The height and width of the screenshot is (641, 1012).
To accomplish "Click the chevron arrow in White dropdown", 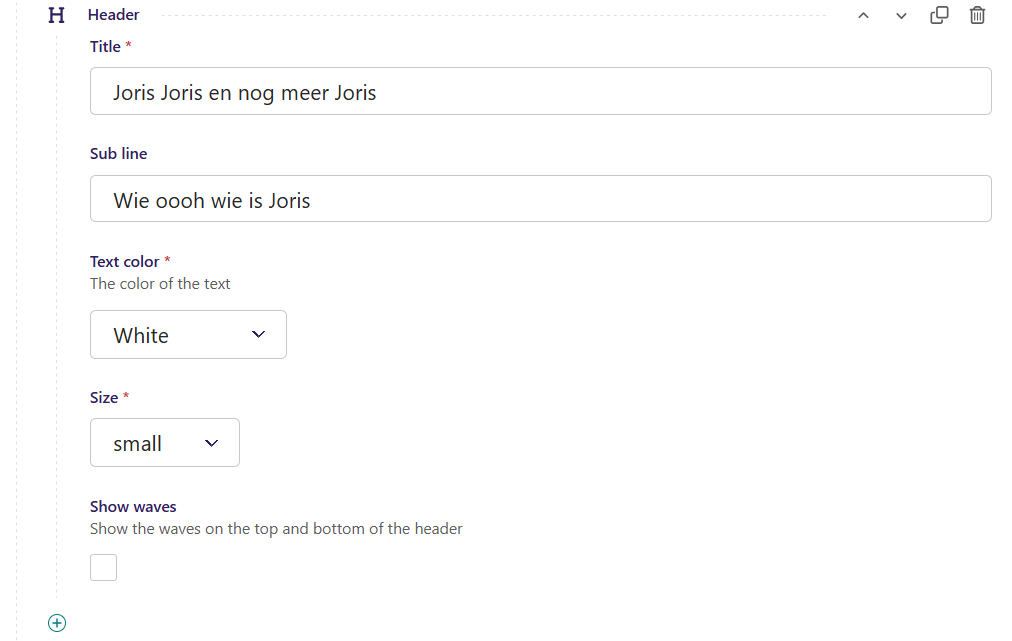I will (x=259, y=334).
